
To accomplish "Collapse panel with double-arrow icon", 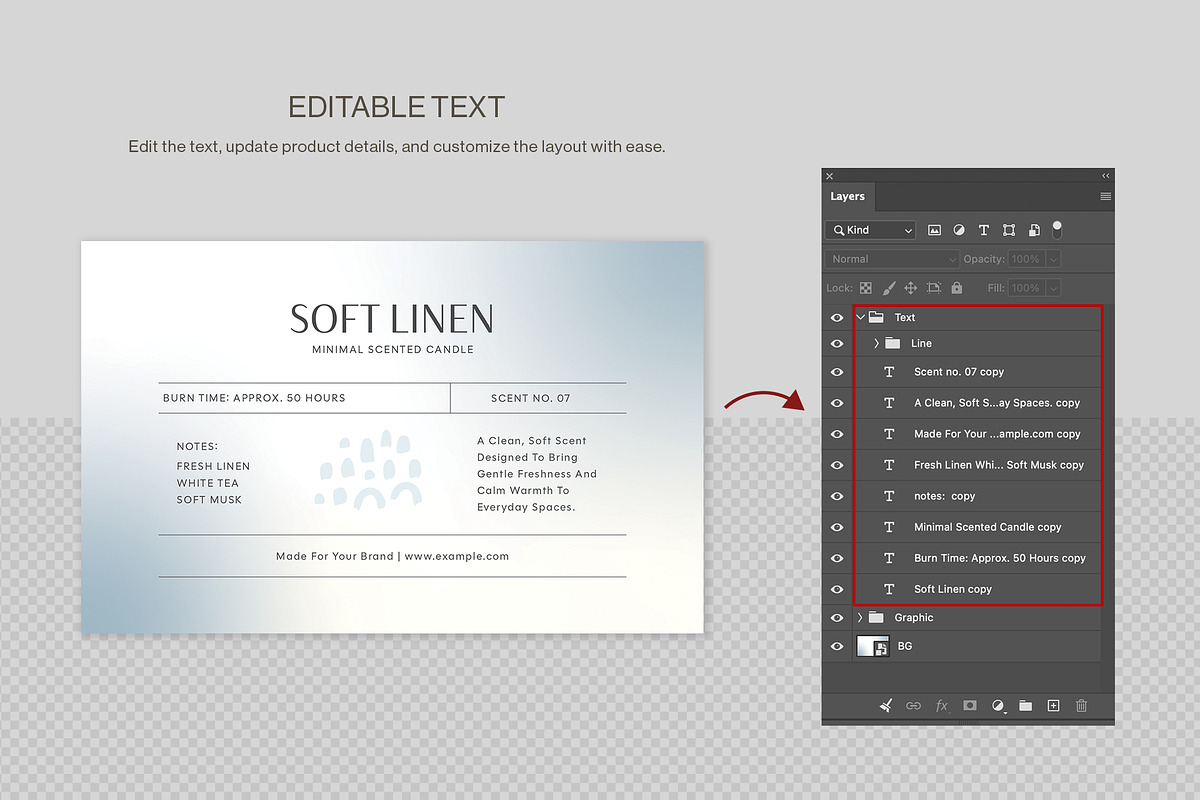I will [1106, 176].
